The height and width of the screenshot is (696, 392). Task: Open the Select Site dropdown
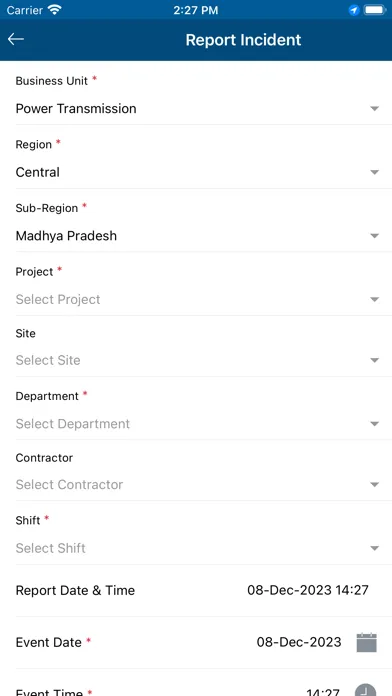coord(198,360)
